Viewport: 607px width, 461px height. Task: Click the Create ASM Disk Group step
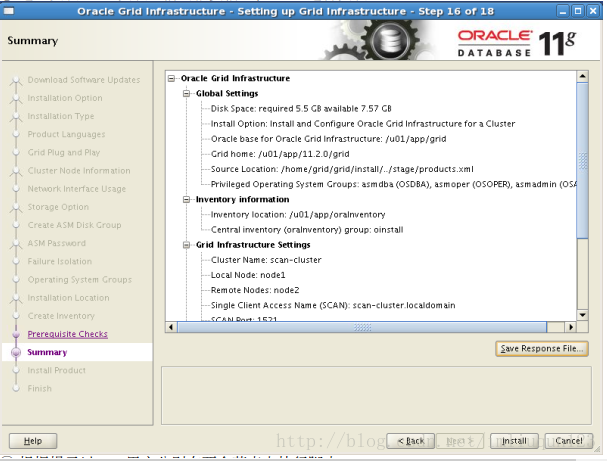[x=74, y=225]
